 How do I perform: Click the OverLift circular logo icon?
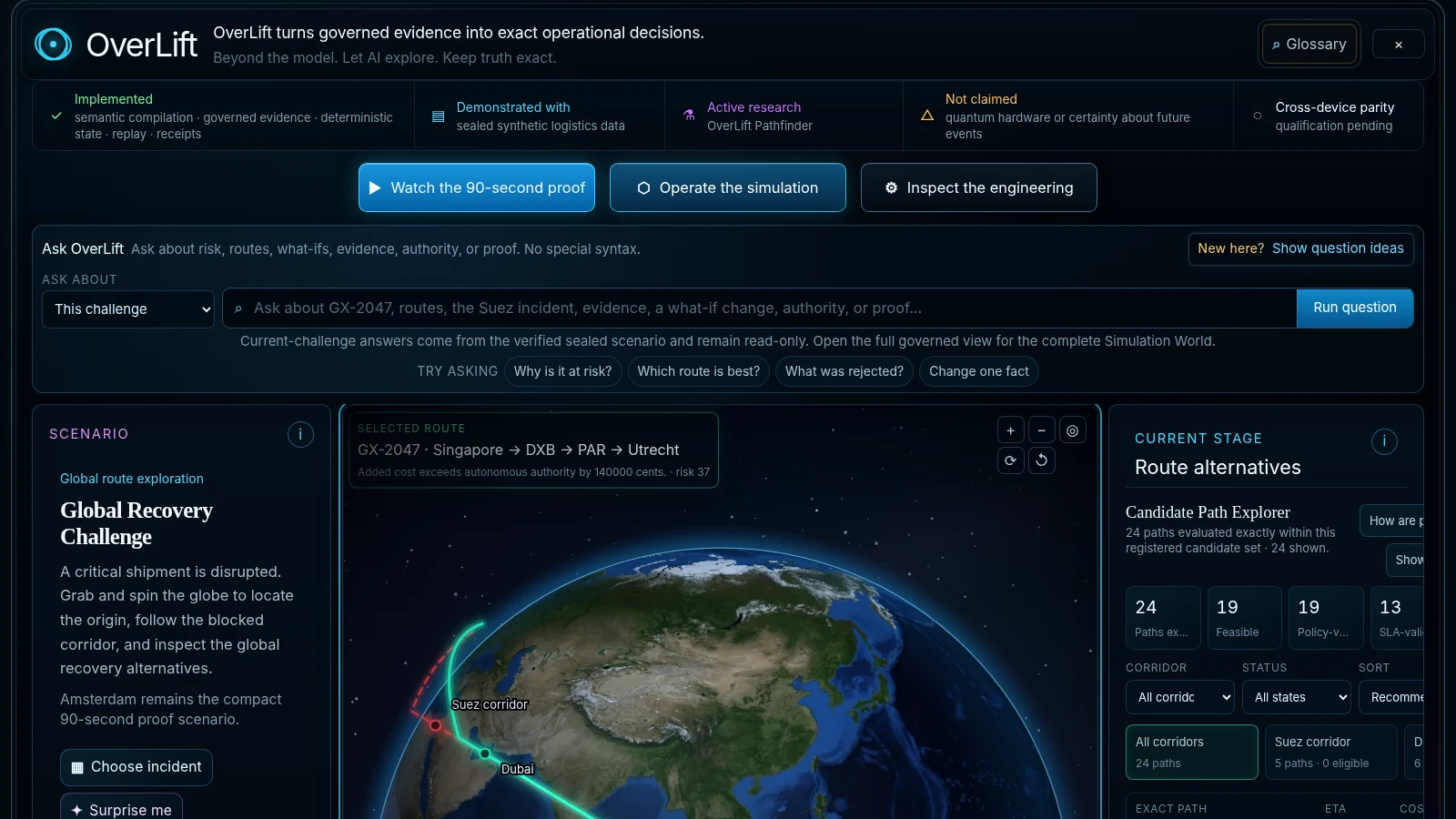53,44
